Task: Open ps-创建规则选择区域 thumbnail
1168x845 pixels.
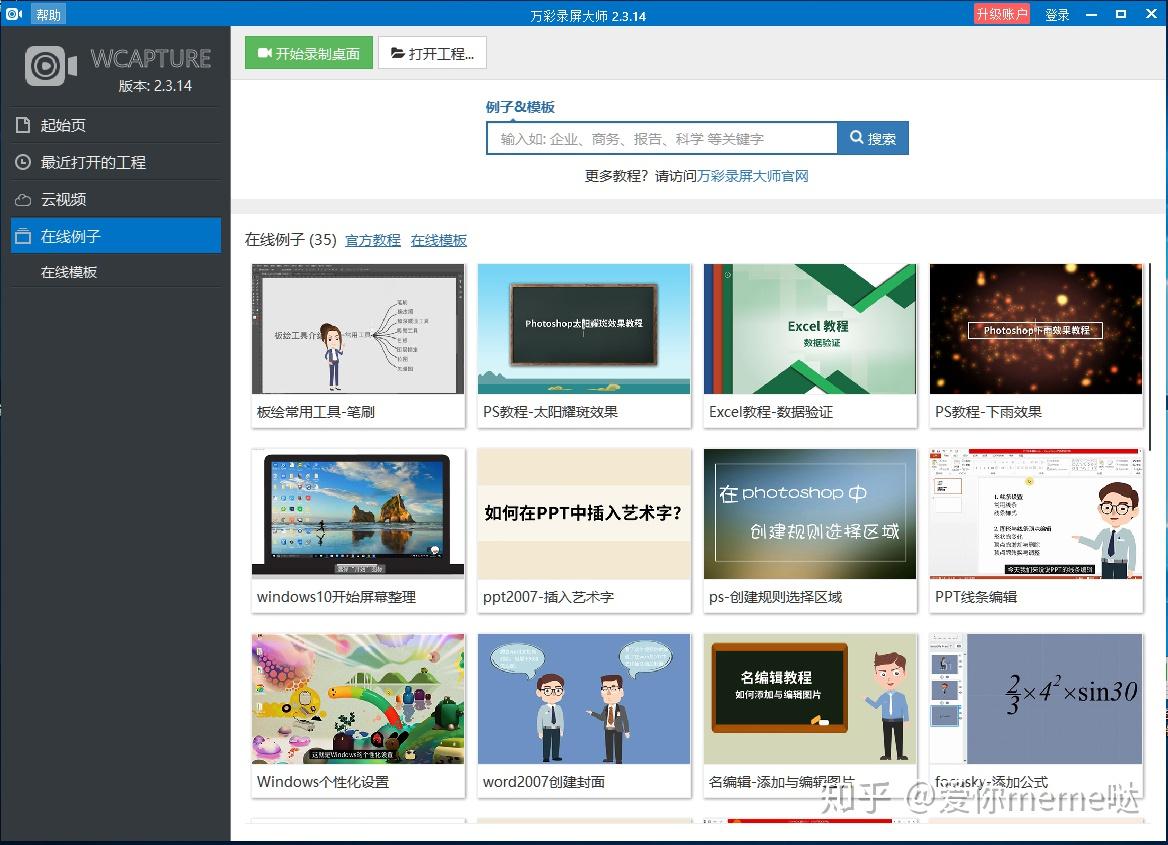Action: click(810, 513)
